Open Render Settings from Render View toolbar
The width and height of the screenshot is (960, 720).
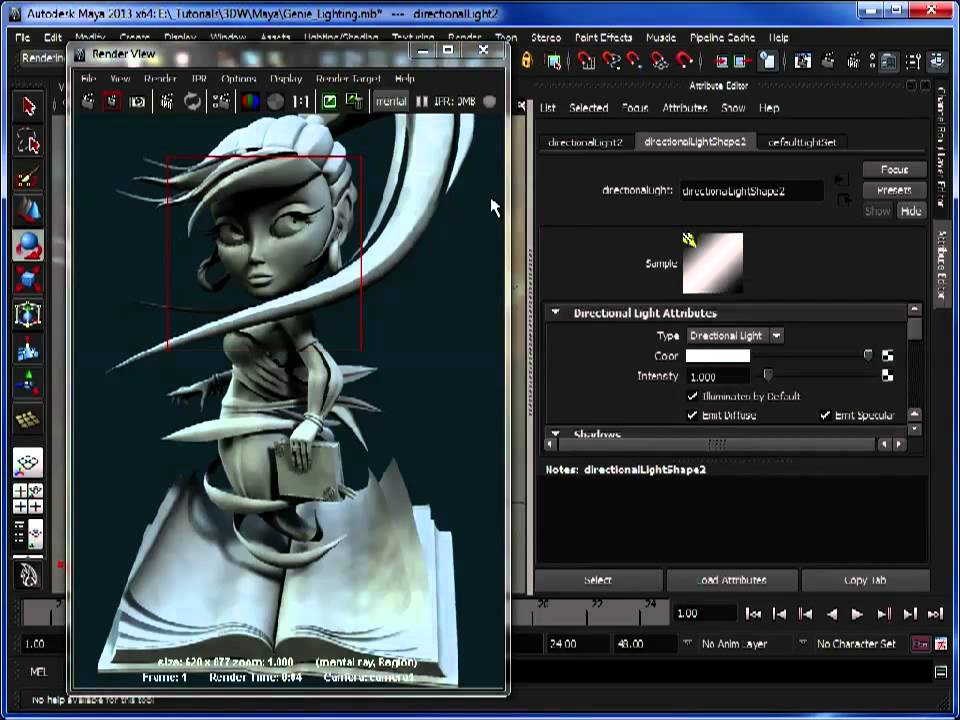coord(221,102)
